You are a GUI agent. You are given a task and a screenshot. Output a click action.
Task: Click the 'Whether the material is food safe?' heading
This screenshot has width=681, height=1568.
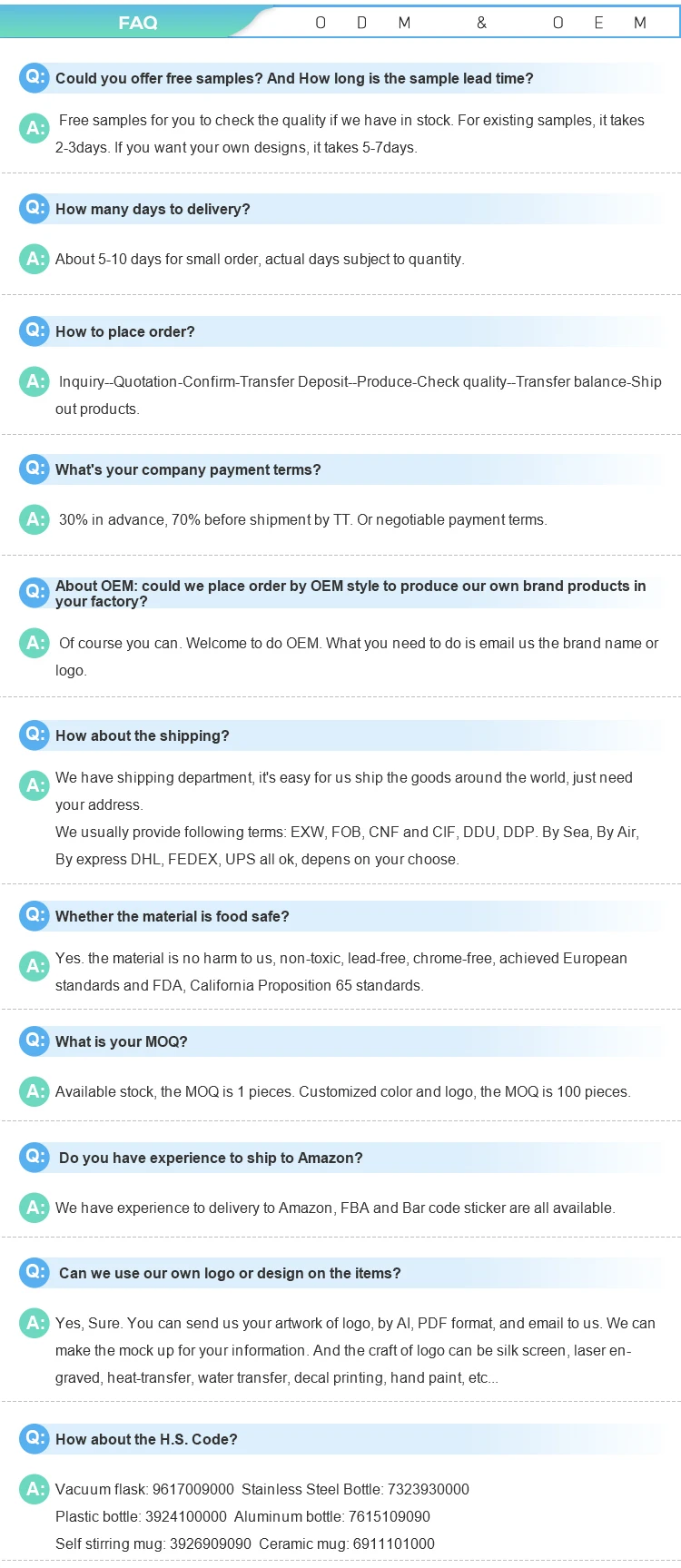(173, 916)
